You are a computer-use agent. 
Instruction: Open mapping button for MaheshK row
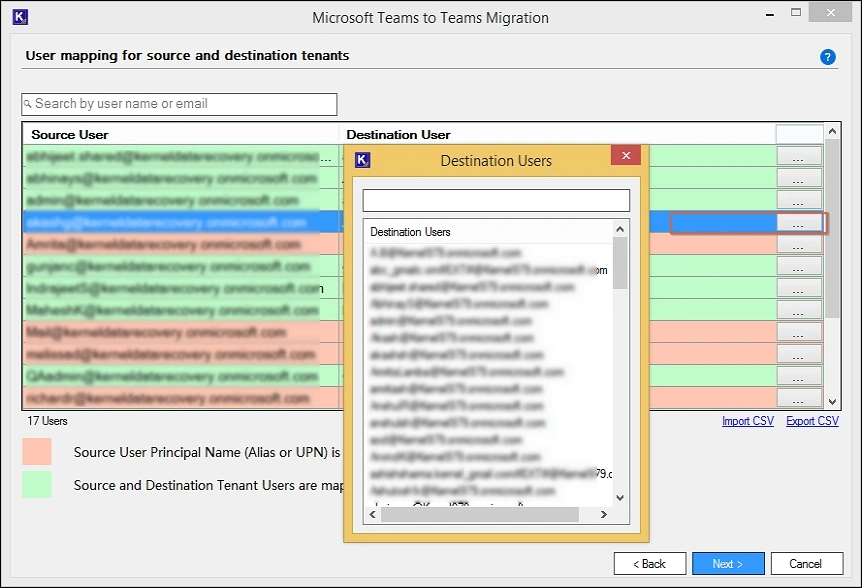click(799, 310)
